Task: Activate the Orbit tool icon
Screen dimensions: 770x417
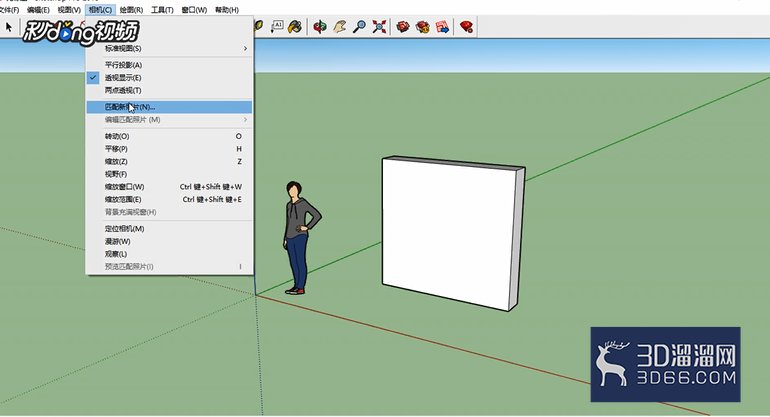Action: (320, 27)
